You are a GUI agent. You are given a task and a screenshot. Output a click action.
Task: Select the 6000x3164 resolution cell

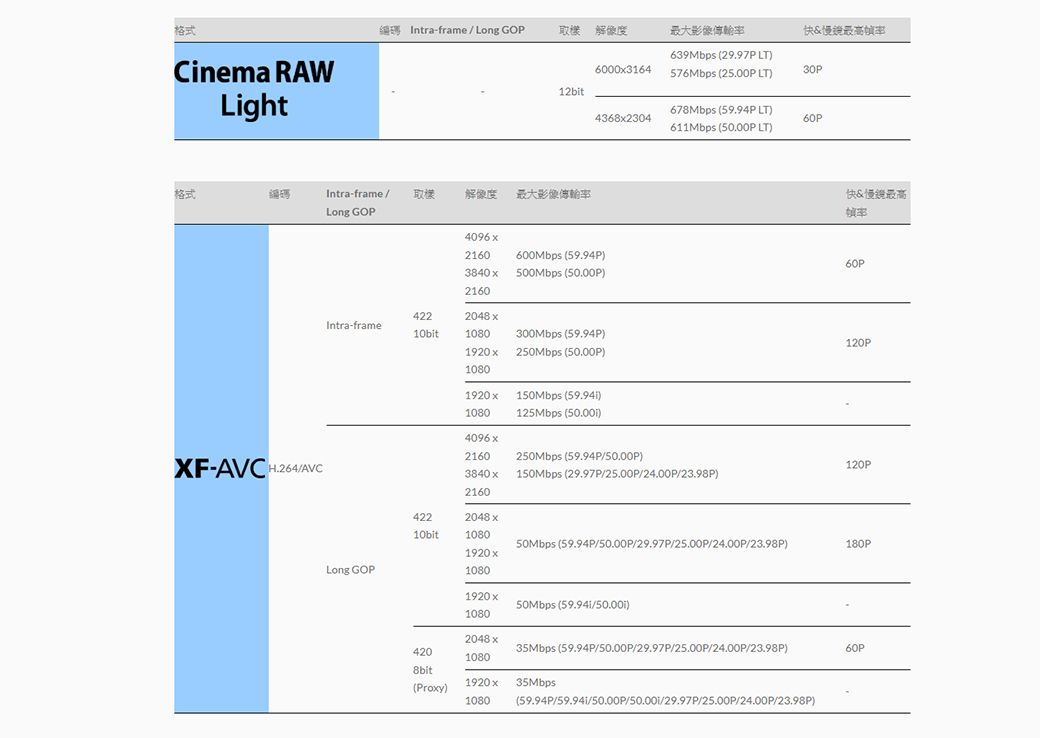(623, 69)
